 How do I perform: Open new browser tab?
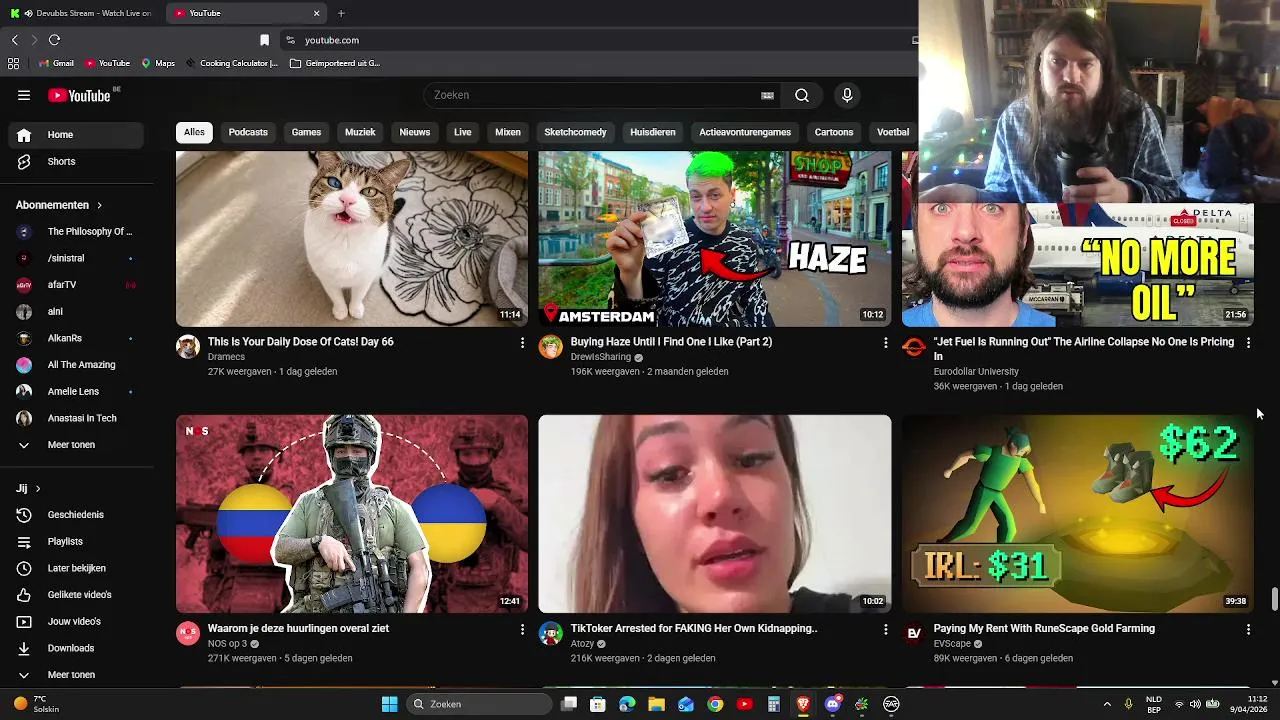(341, 13)
